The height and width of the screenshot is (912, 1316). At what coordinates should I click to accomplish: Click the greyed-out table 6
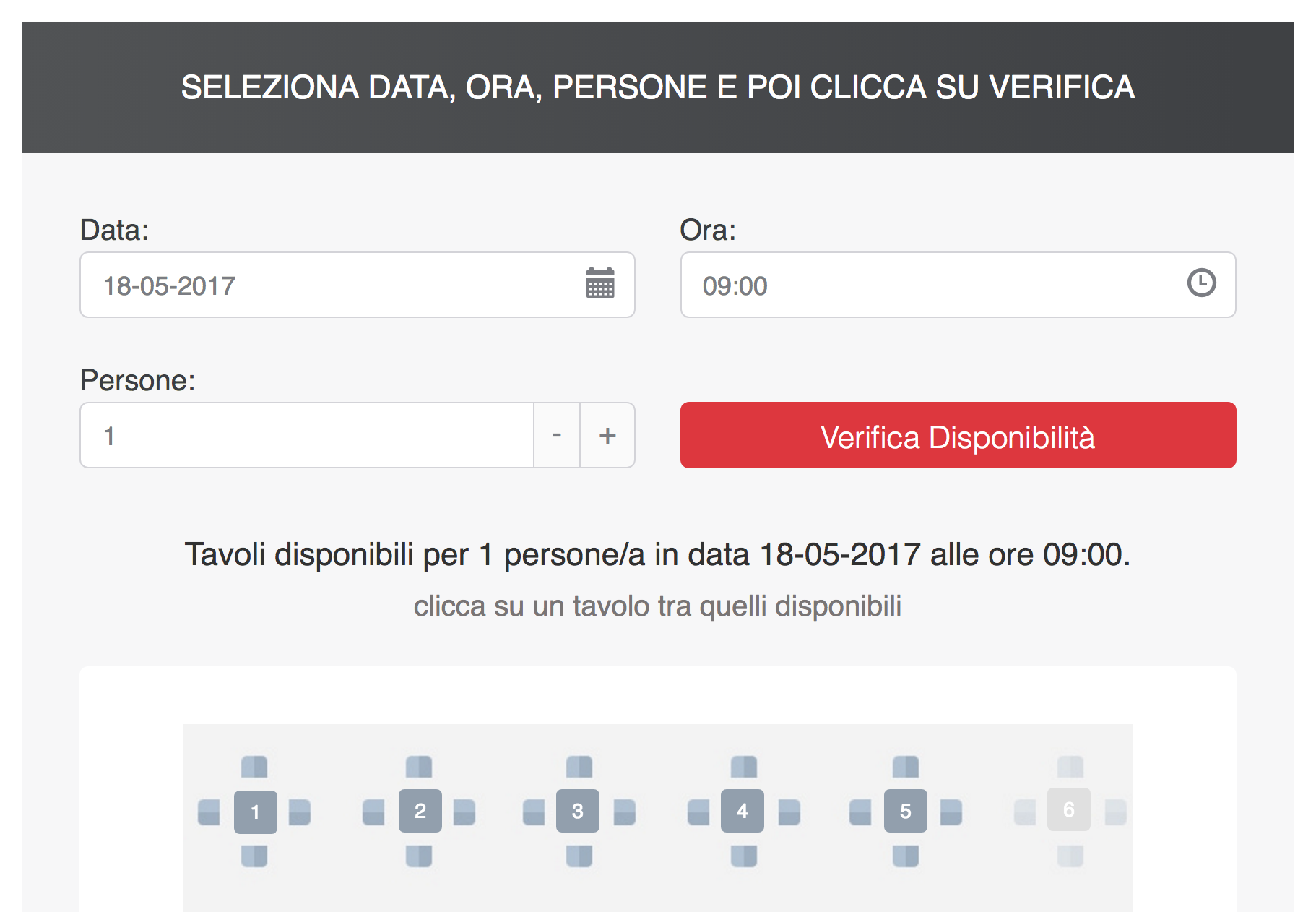point(1068,809)
